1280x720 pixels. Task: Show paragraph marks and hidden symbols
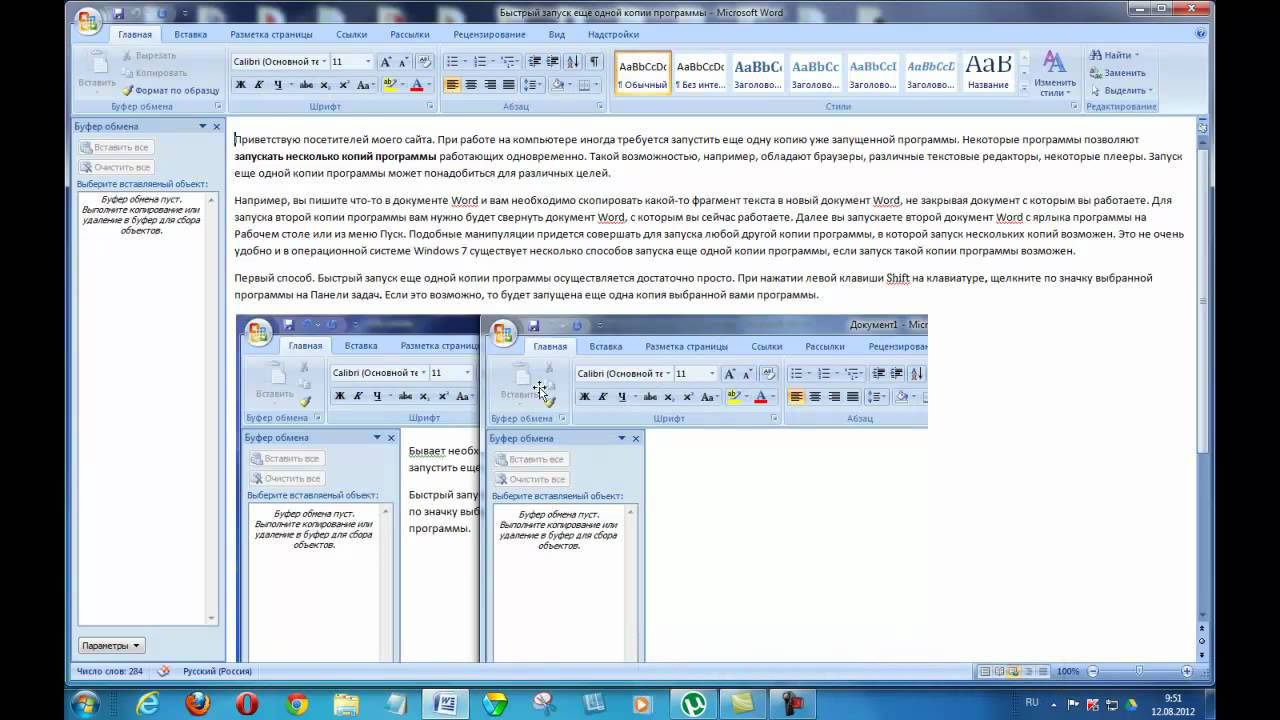click(x=596, y=62)
